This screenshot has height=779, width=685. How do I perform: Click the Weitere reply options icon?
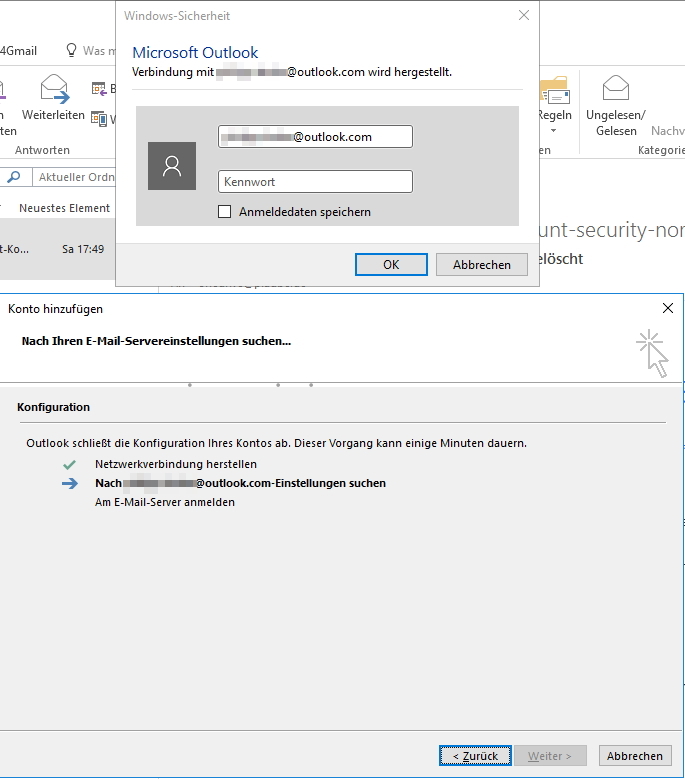[x=99, y=119]
